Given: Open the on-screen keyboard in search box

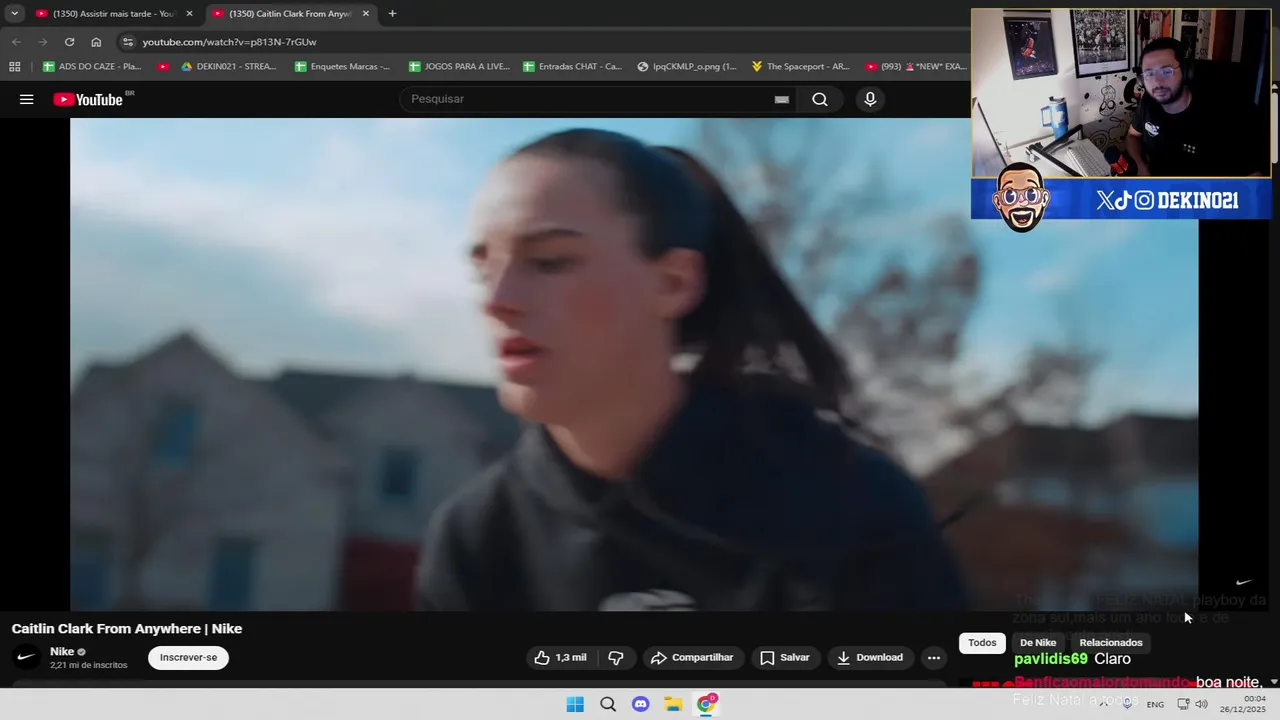Looking at the screenshot, I should pyautogui.click(x=782, y=99).
